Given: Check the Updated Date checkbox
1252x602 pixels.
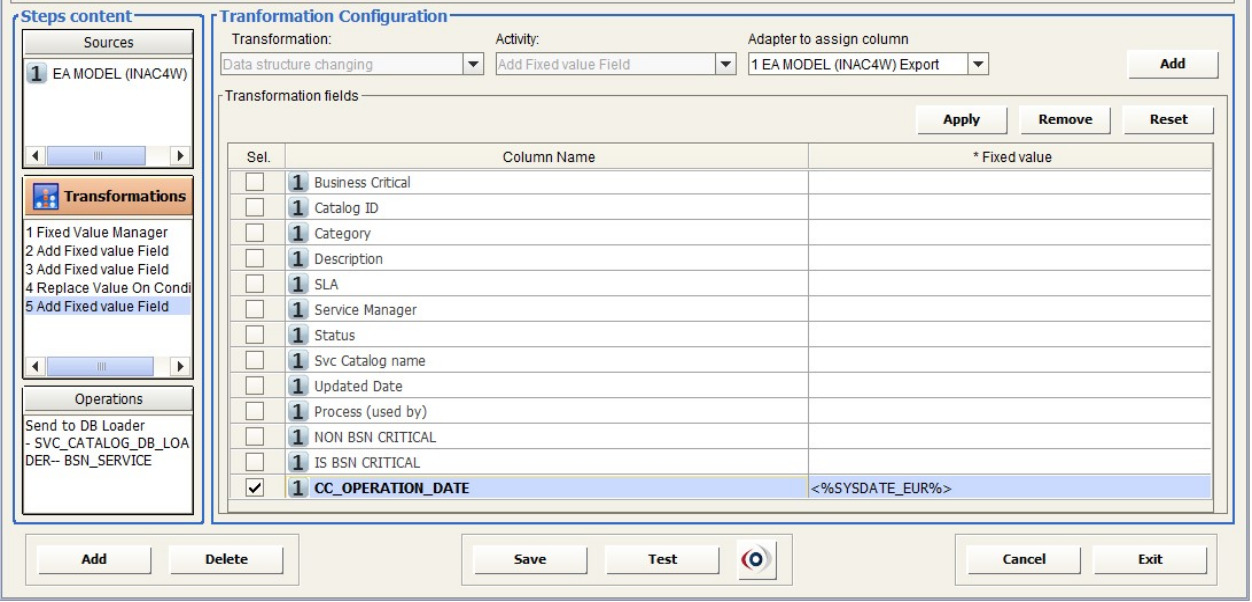Looking at the screenshot, I should tap(256, 386).
